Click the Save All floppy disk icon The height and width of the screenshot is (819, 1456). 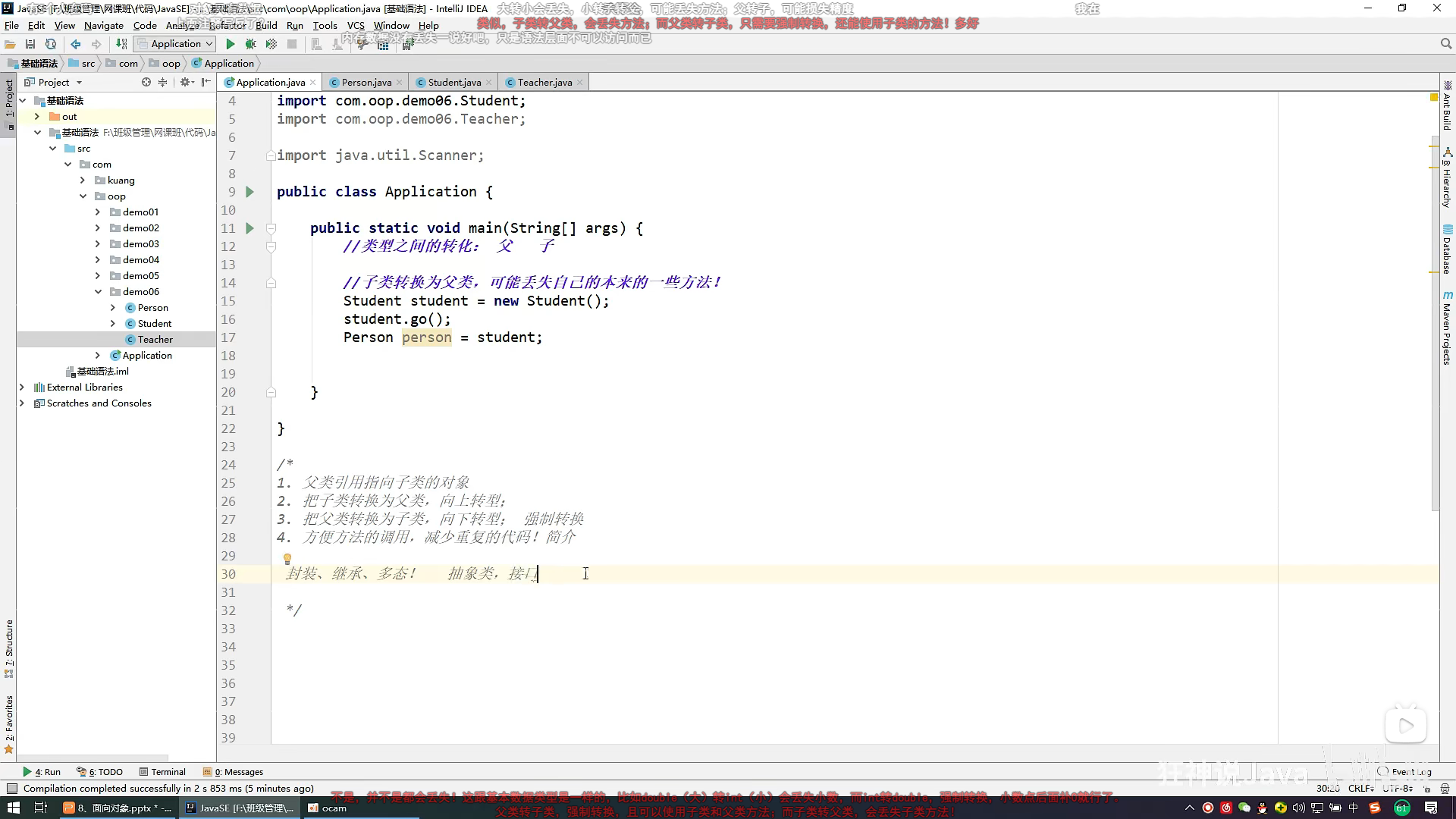pos(30,44)
